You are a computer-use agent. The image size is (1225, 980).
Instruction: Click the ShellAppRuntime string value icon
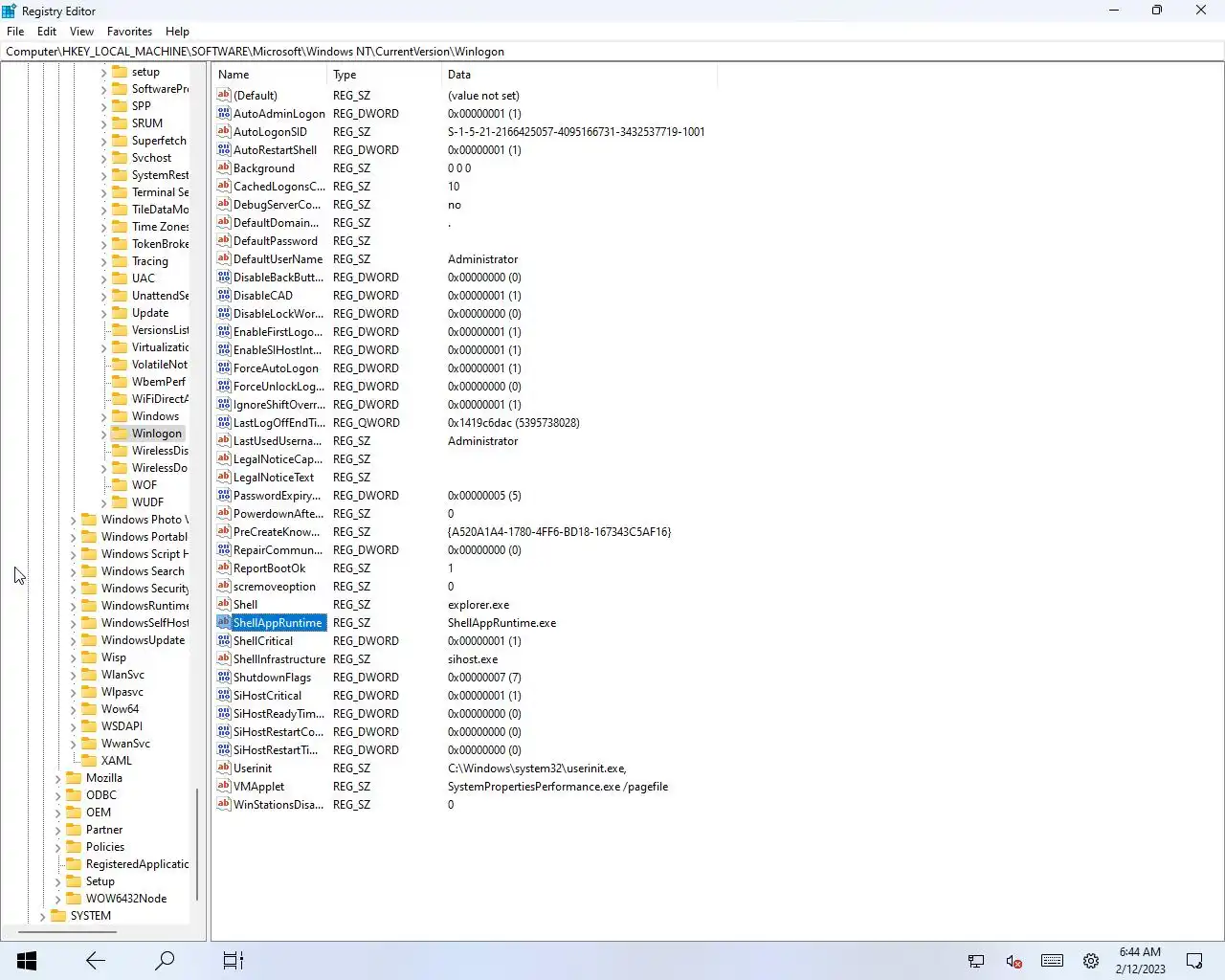[x=224, y=622]
